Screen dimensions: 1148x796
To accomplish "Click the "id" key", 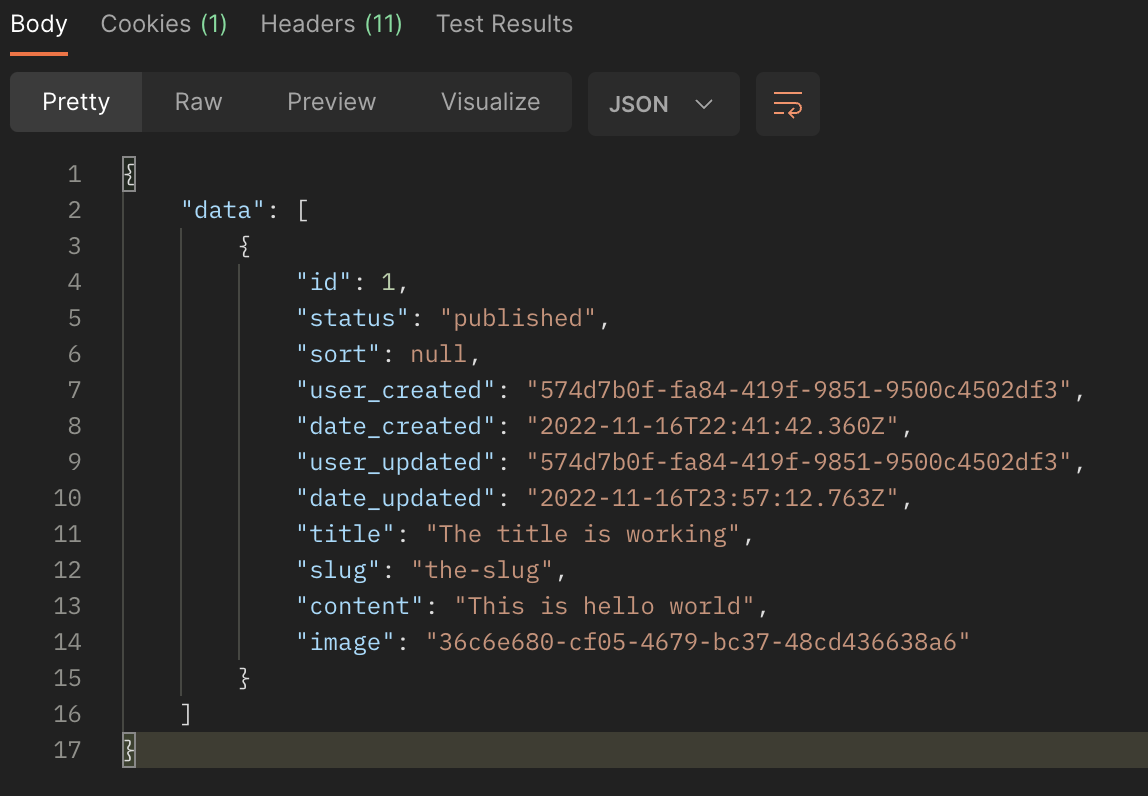I will 324,282.
